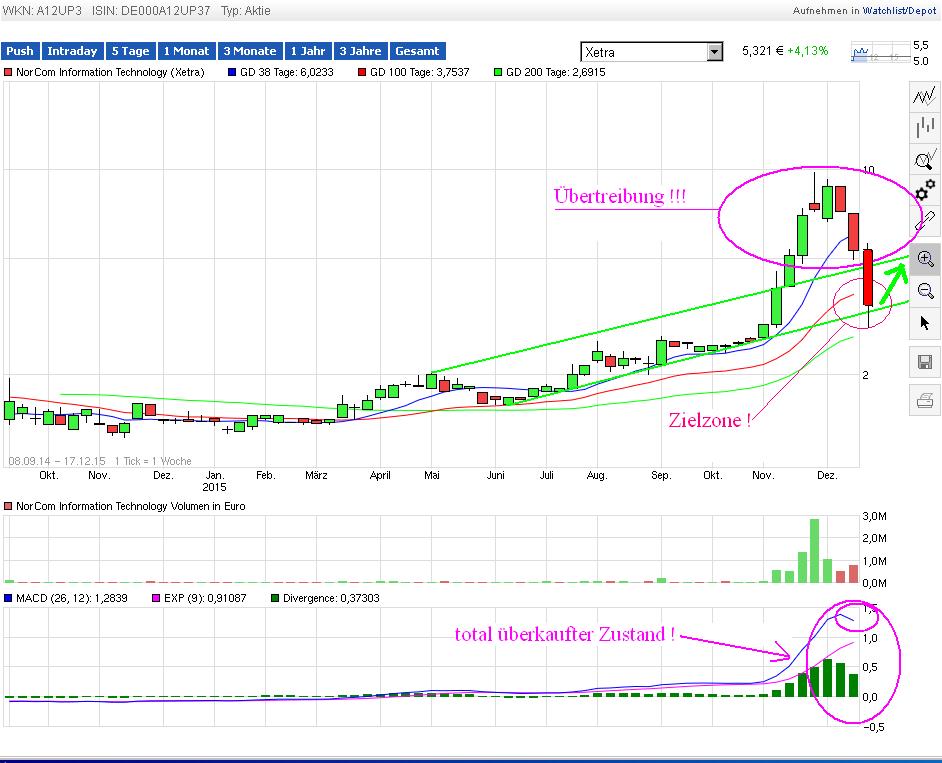The image size is (942, 763).
Task: Open the Watchlist/Depot link
Action: pyautogui.click(x=900, y=11)
